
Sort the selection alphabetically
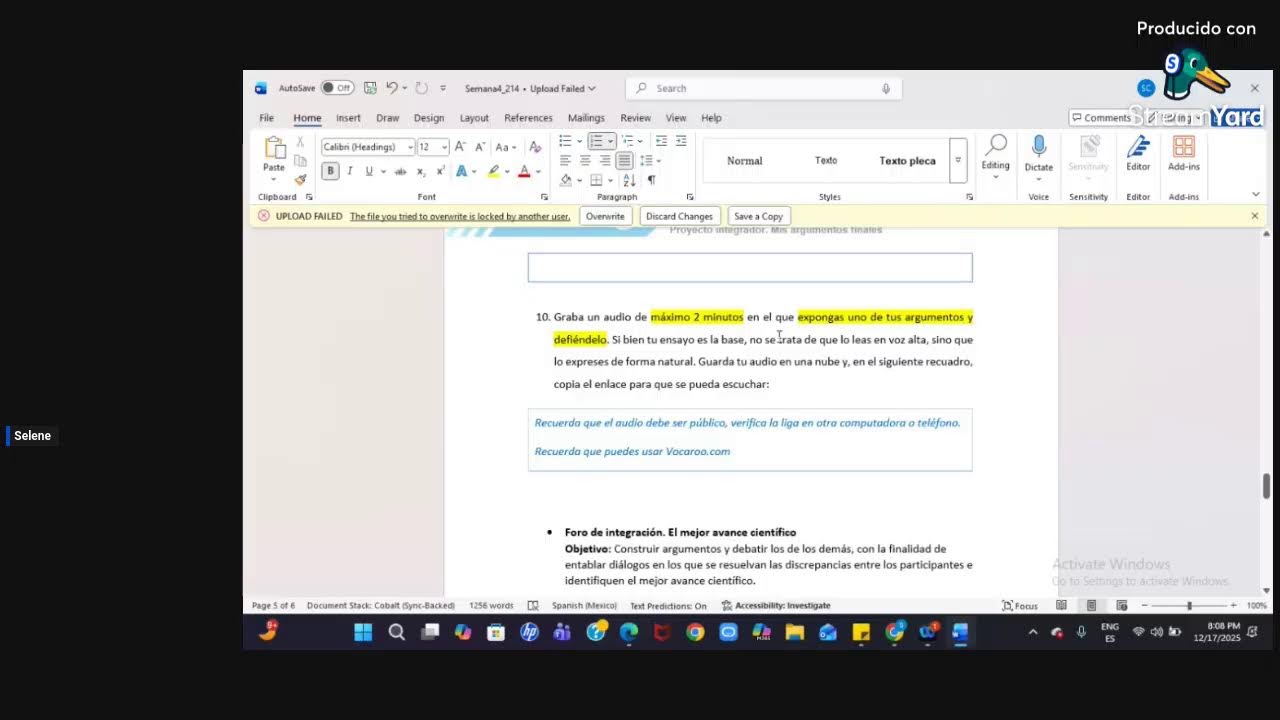629,180
